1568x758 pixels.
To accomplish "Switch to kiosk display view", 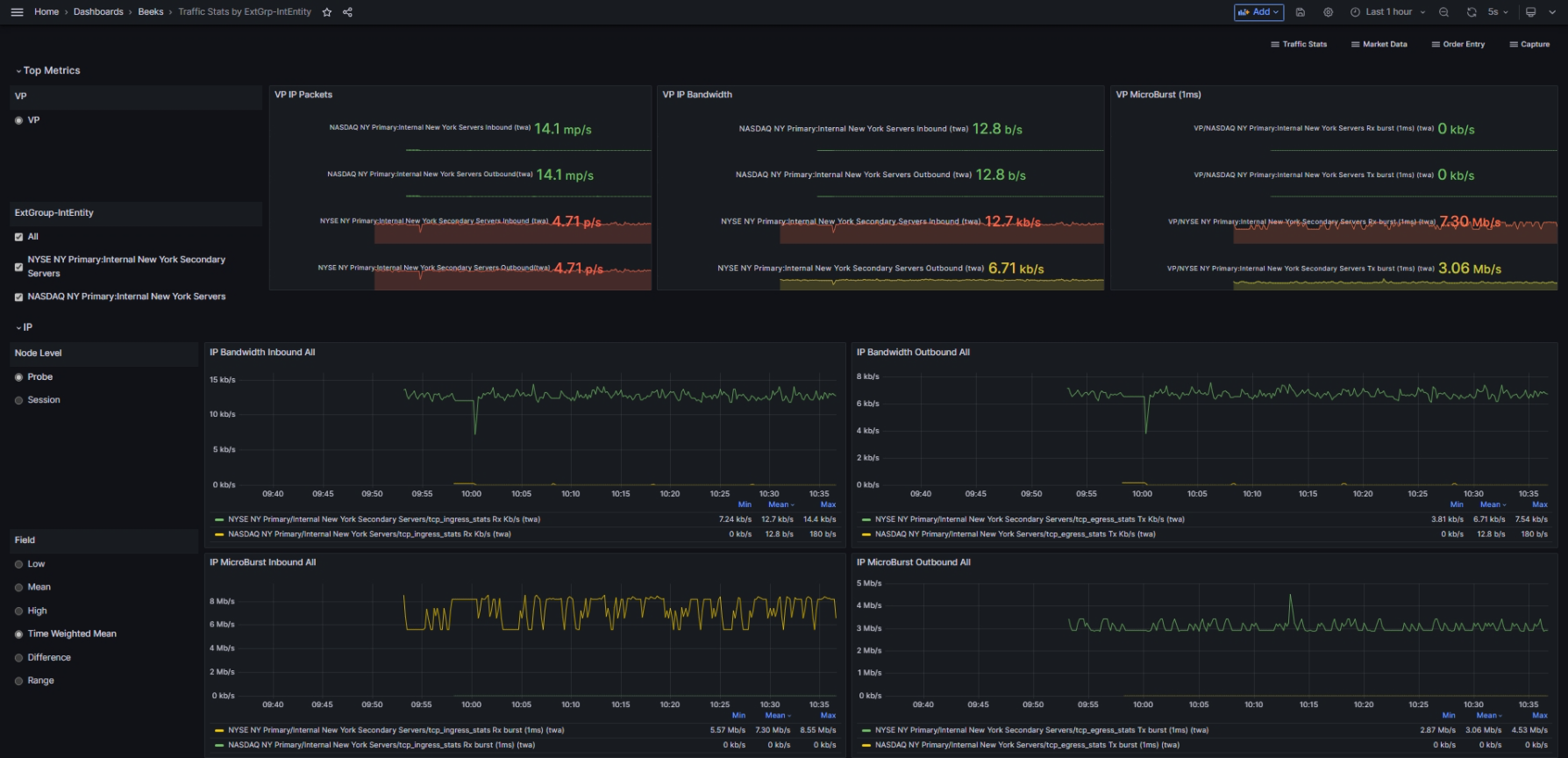I will click(x=1530, y=12).
